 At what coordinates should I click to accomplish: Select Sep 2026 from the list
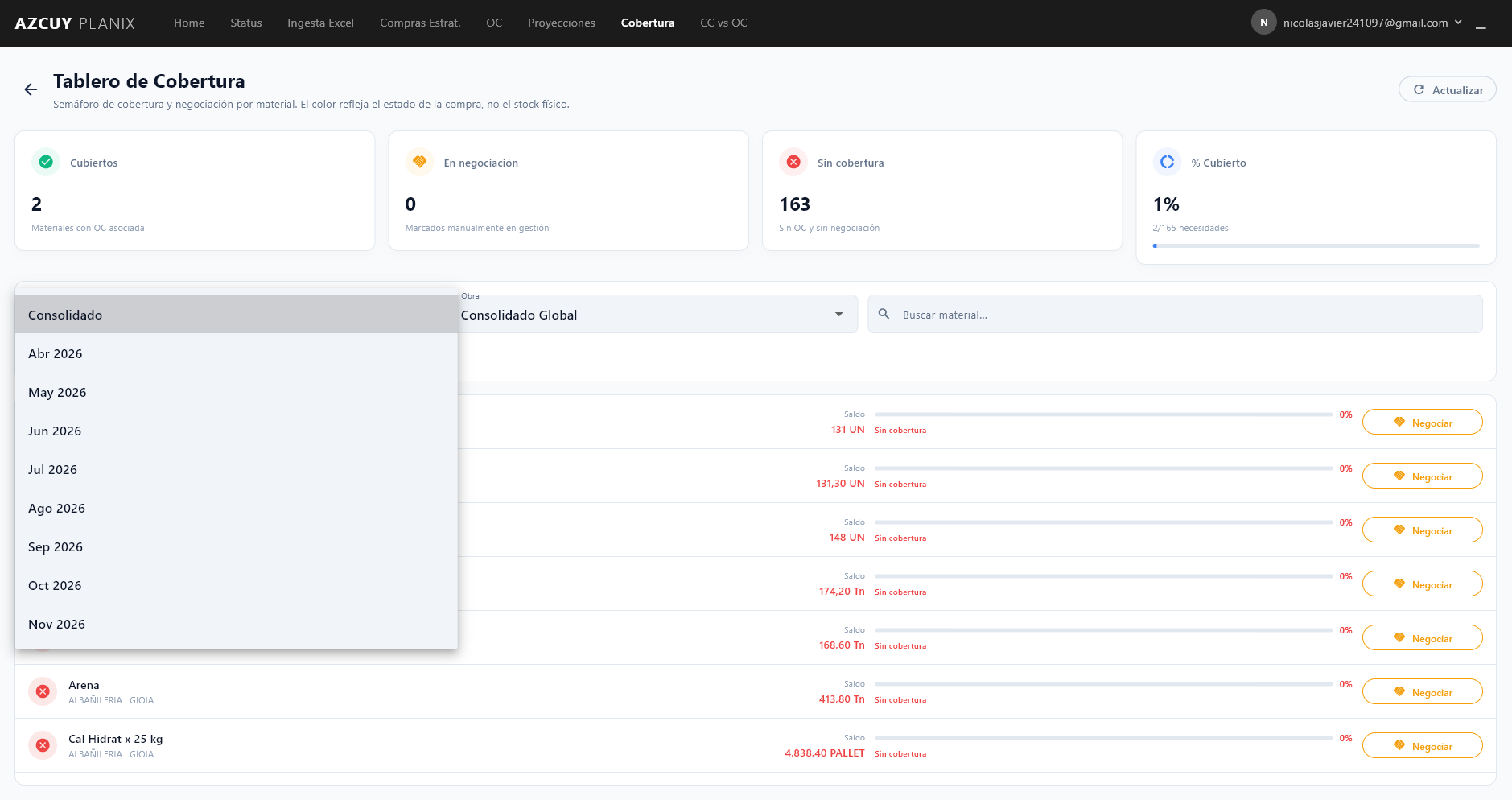point(237,546)
